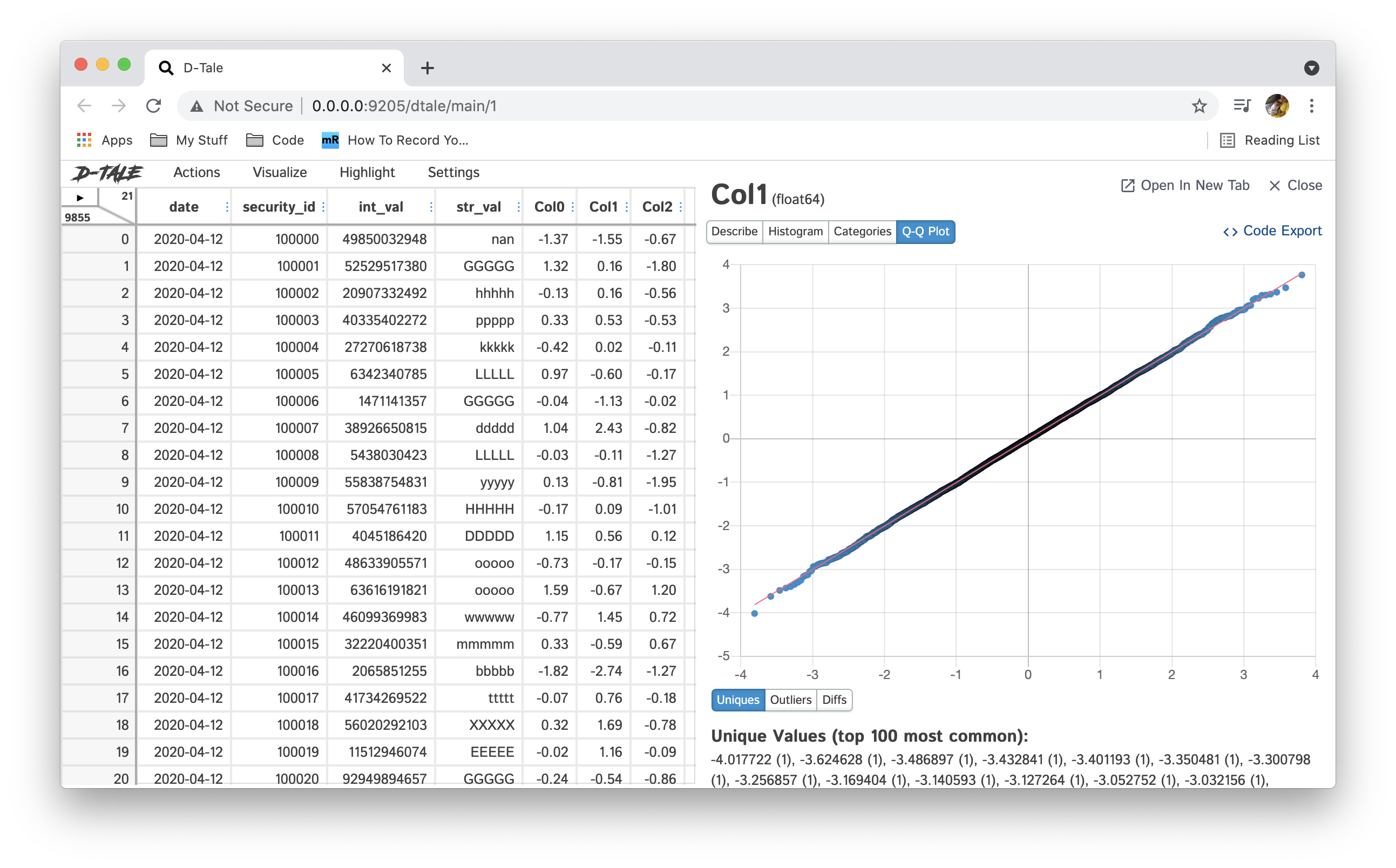
Task: Bookmark page with star icon
Action: (x=1198, y=106)
